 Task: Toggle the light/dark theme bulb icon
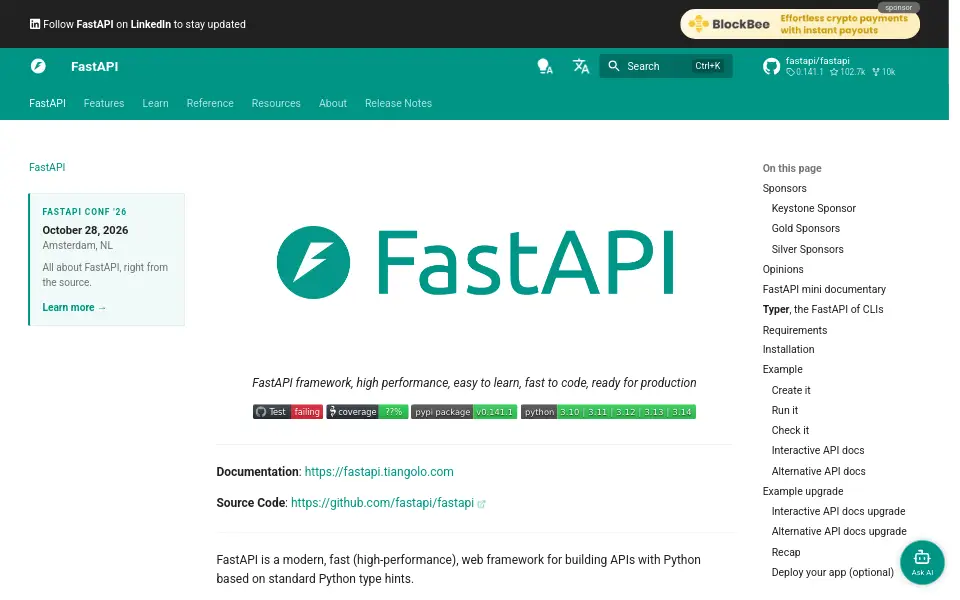coord(545,66)
